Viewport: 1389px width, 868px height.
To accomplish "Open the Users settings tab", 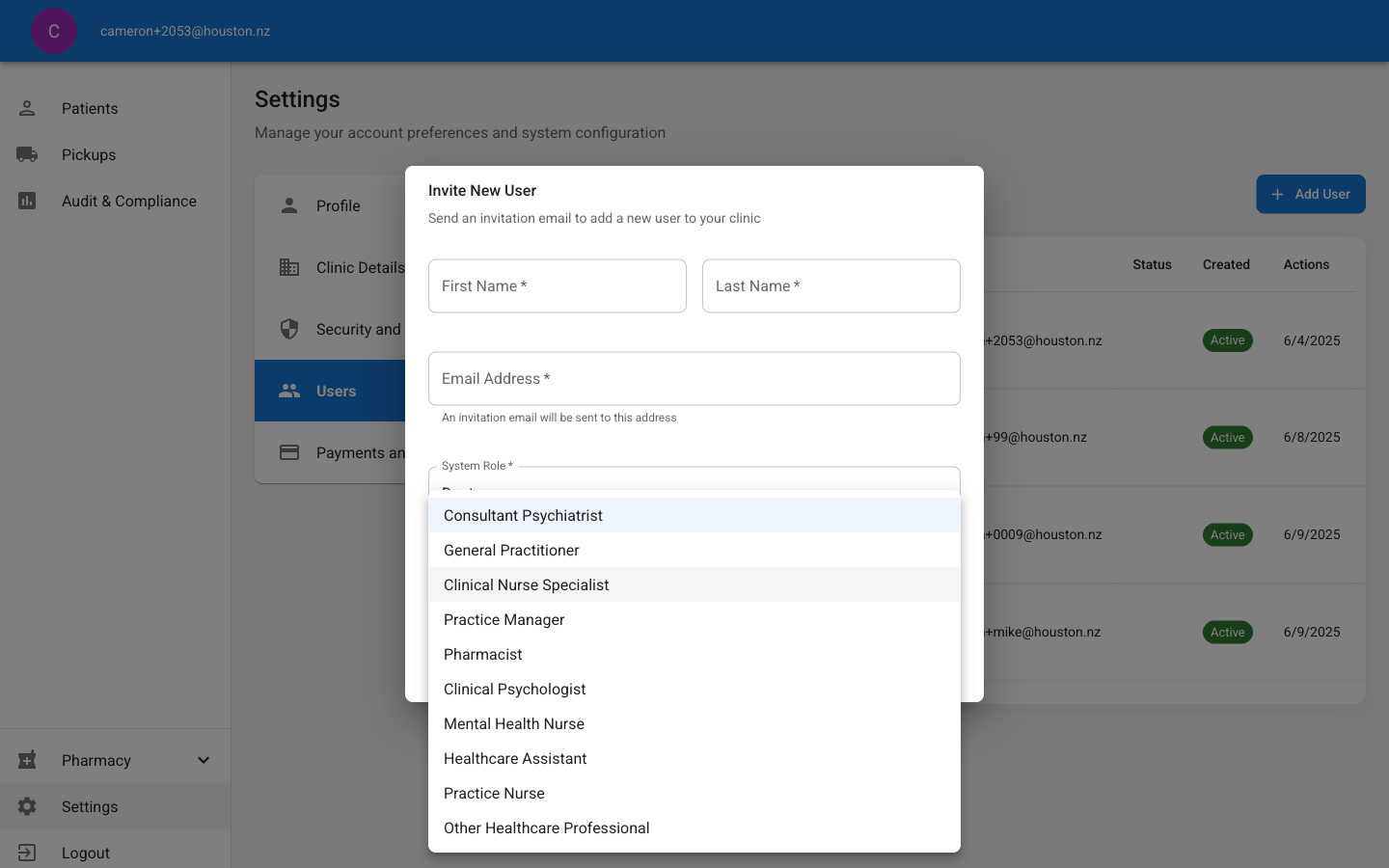I will 330,391.
